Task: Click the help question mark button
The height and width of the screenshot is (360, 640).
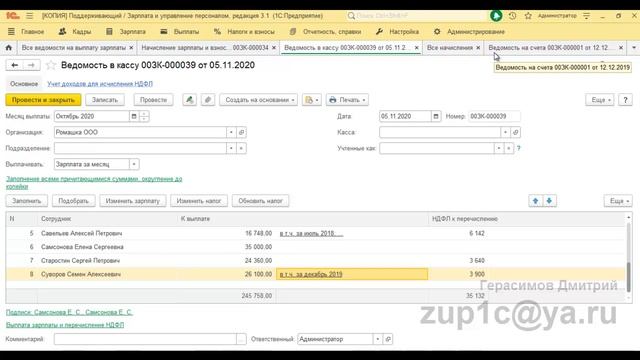Action: pos(625,100)
